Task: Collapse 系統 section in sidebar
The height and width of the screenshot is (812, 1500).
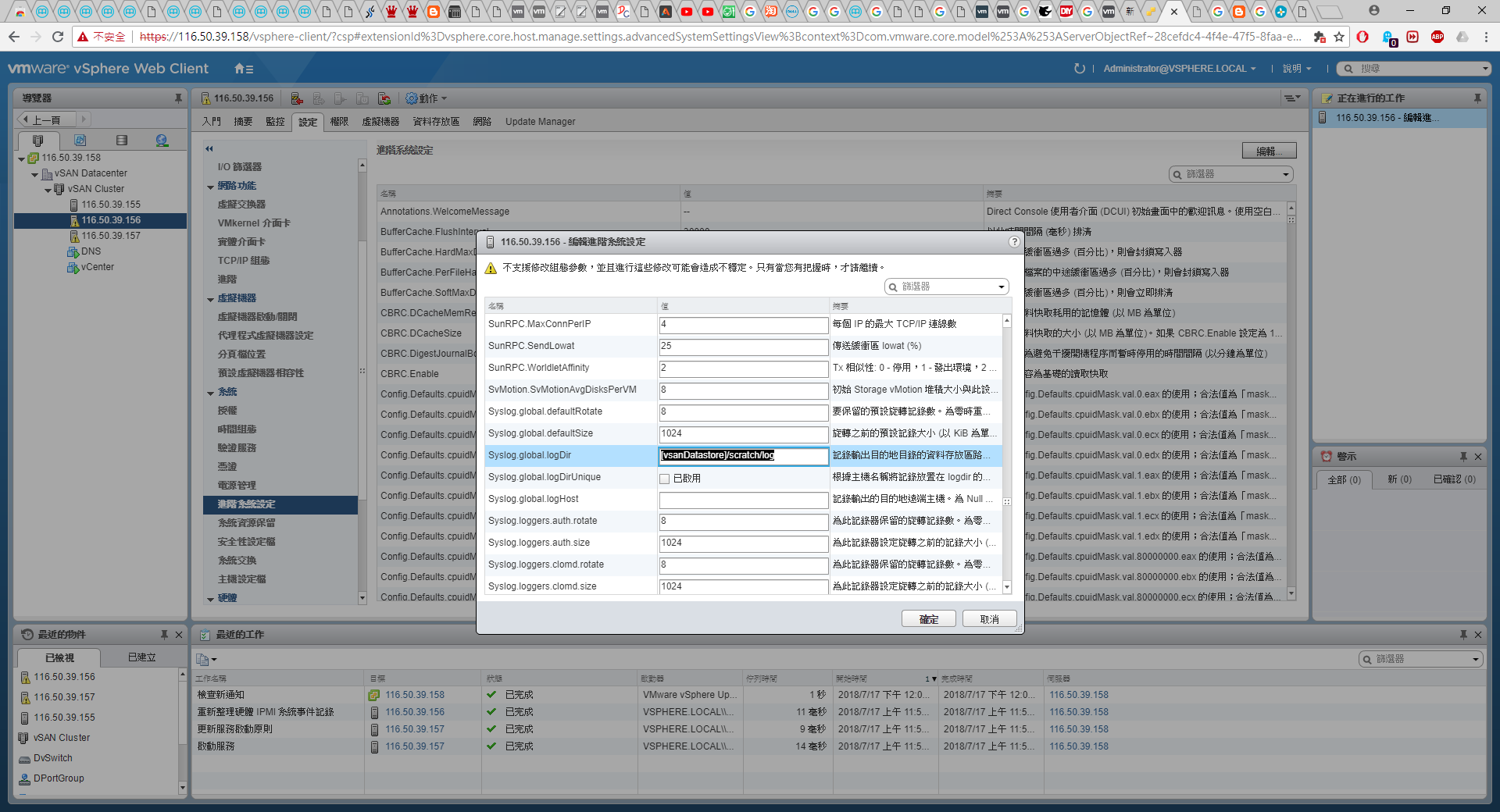Action: click(211, 393)
